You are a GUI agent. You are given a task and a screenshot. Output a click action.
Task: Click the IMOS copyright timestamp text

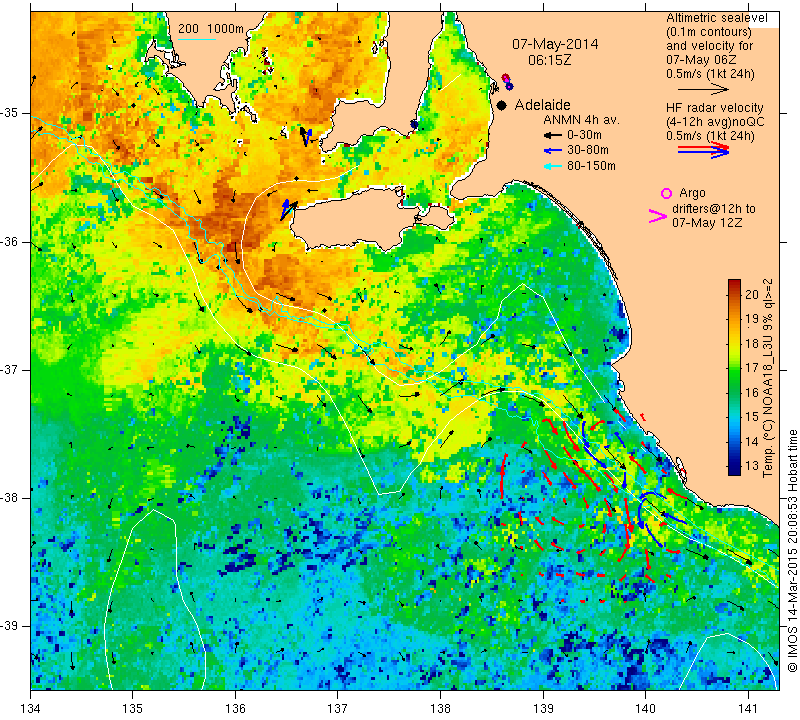point(792,551)
